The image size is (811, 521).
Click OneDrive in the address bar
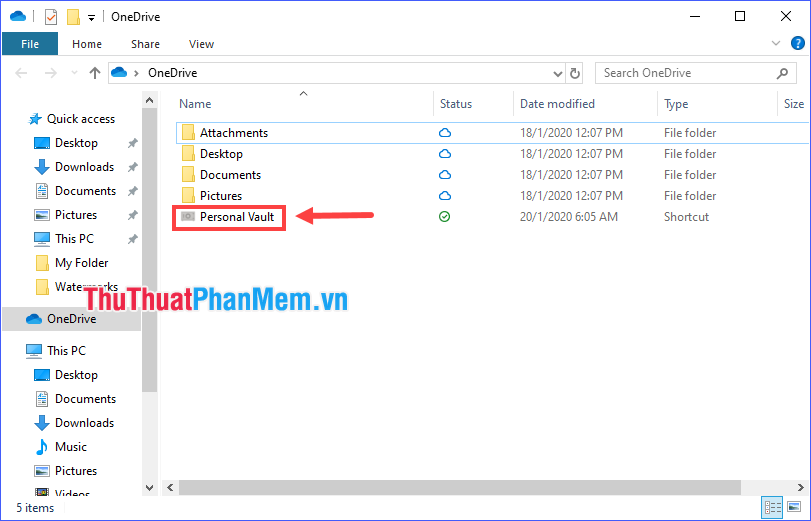pos(172,73)
